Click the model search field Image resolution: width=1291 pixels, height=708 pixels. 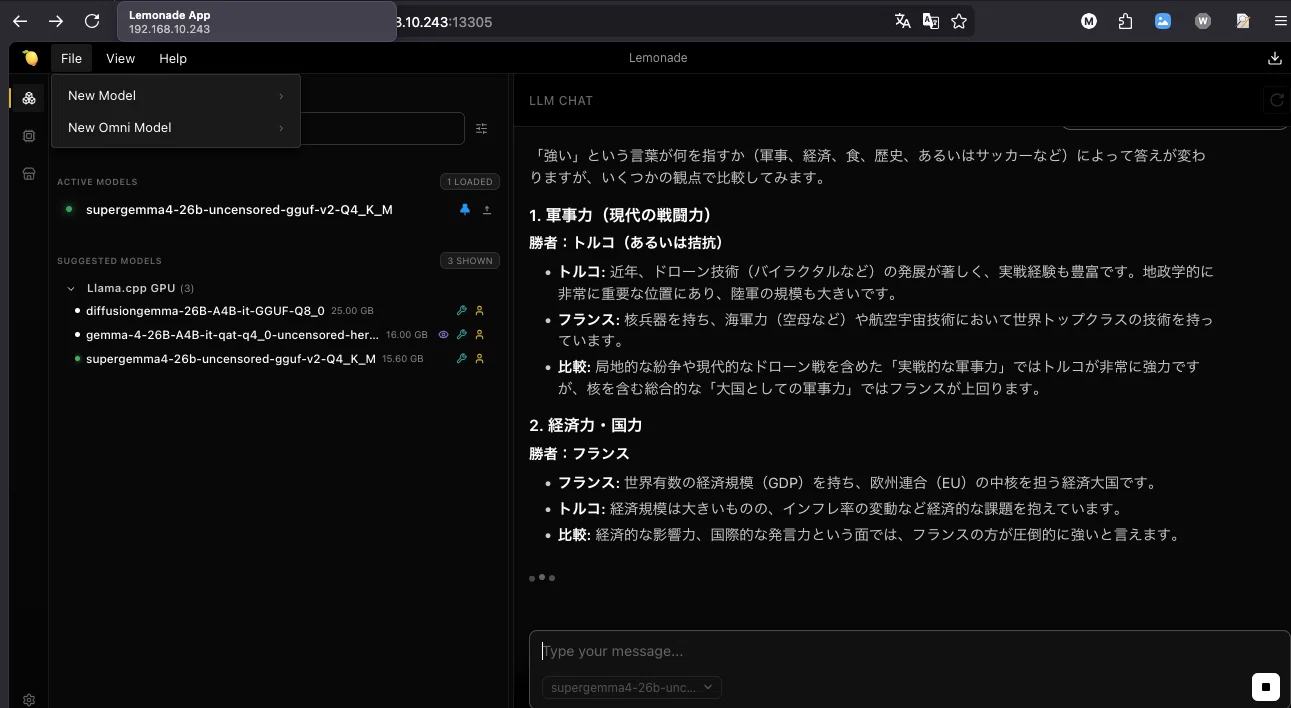point(383,128)
